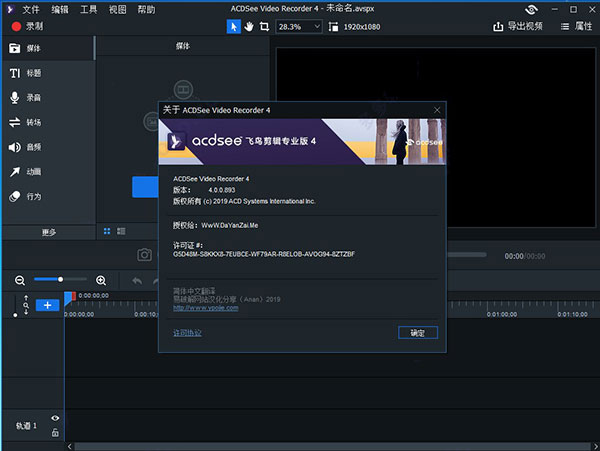
Task: Open the Transitions panel in sidebar
Action: (33, 122)
